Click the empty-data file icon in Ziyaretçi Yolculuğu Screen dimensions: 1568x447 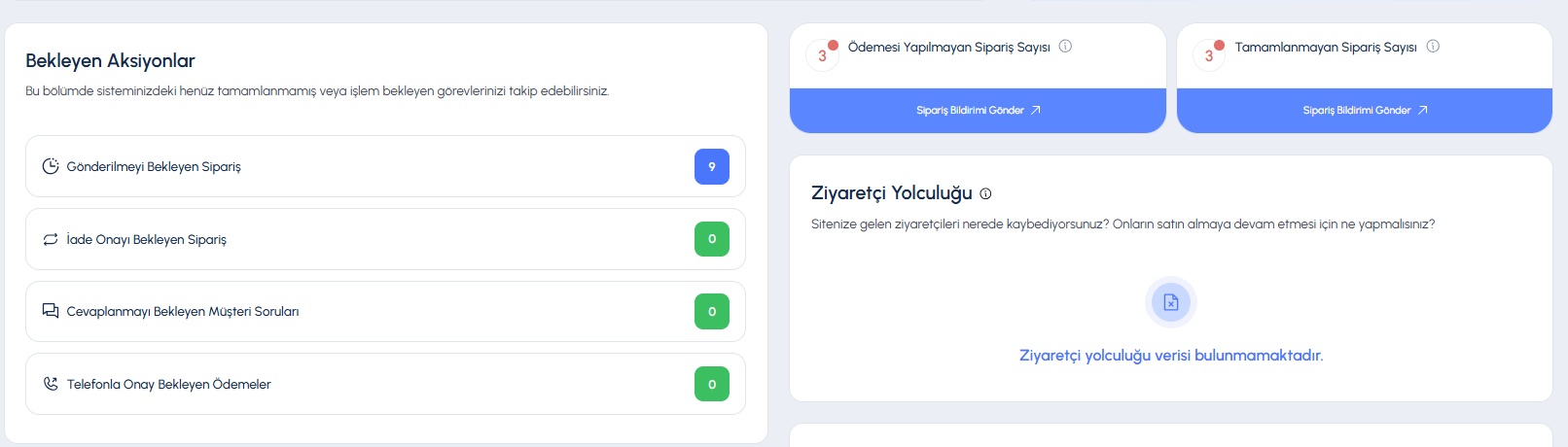tap(1171, 302)
